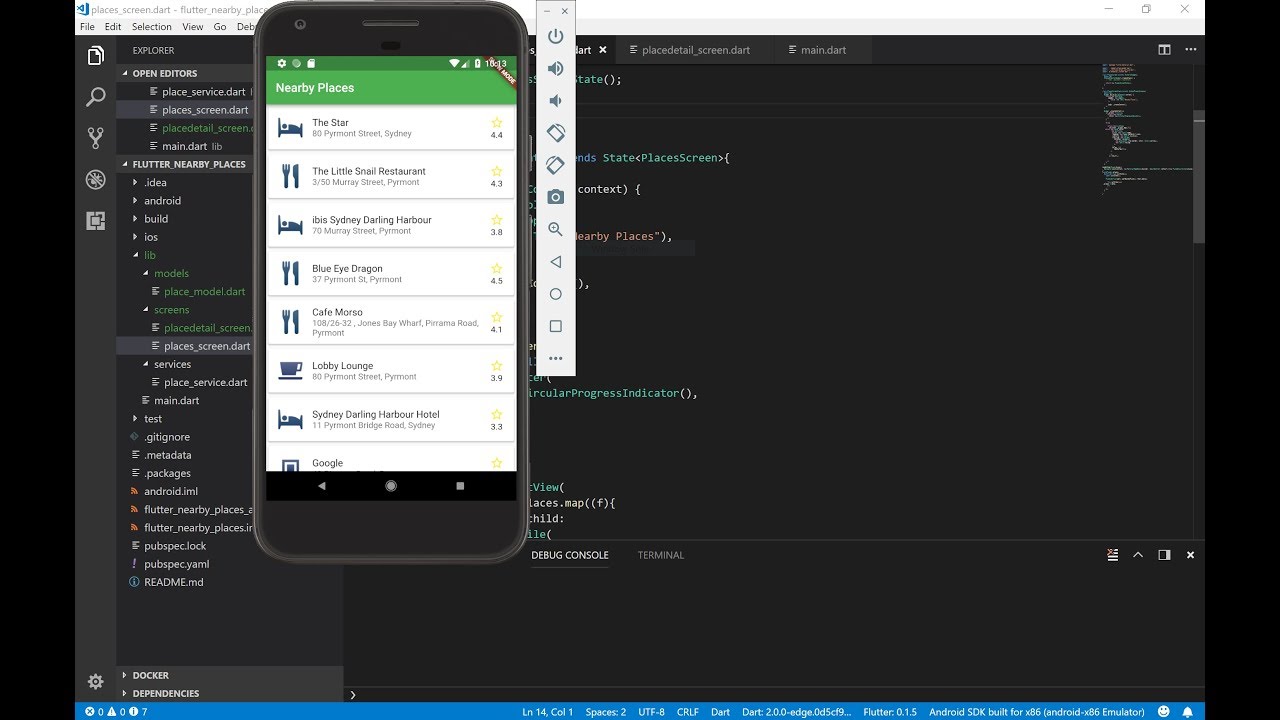Open the File menu
The image size is (1280, 720).
point(87,27)
